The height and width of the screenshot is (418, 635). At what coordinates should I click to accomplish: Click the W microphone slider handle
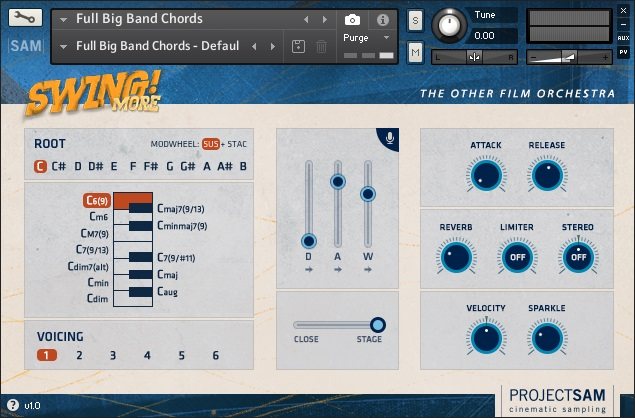368,194
